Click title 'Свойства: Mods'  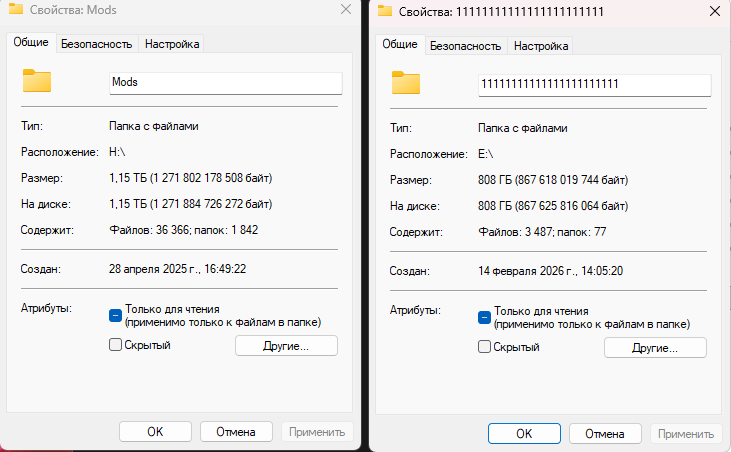(x=73, y=10)
